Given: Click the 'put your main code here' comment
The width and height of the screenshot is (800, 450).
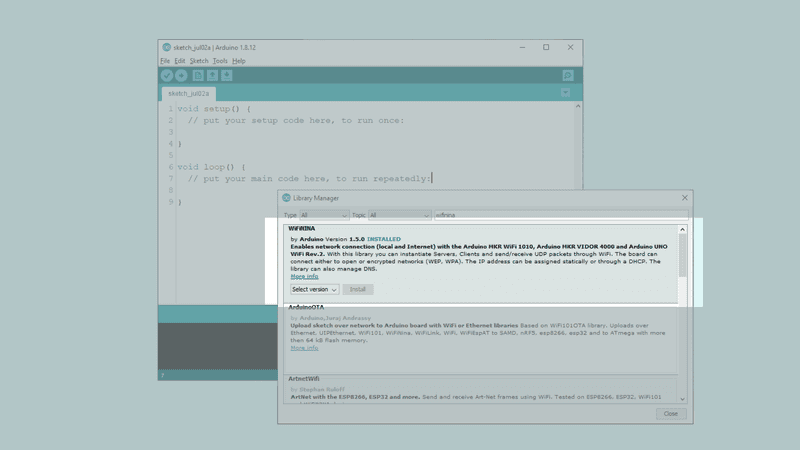Looking at the screenshot, I should 309,179.
